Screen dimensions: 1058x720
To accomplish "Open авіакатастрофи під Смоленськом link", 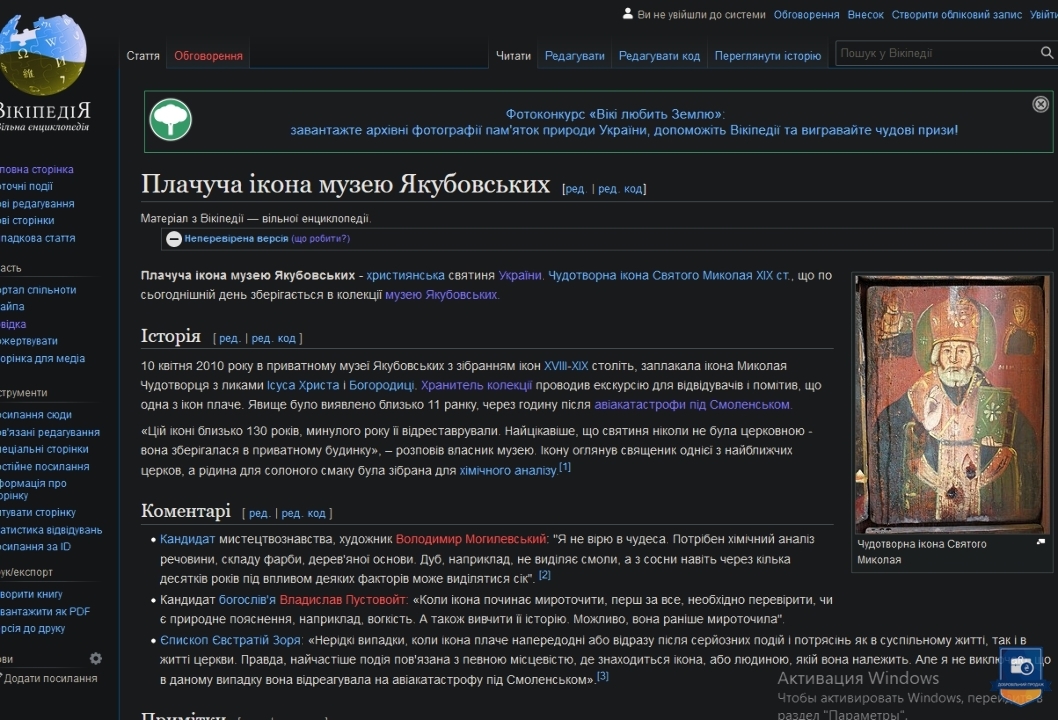I will tap(692, 405).
